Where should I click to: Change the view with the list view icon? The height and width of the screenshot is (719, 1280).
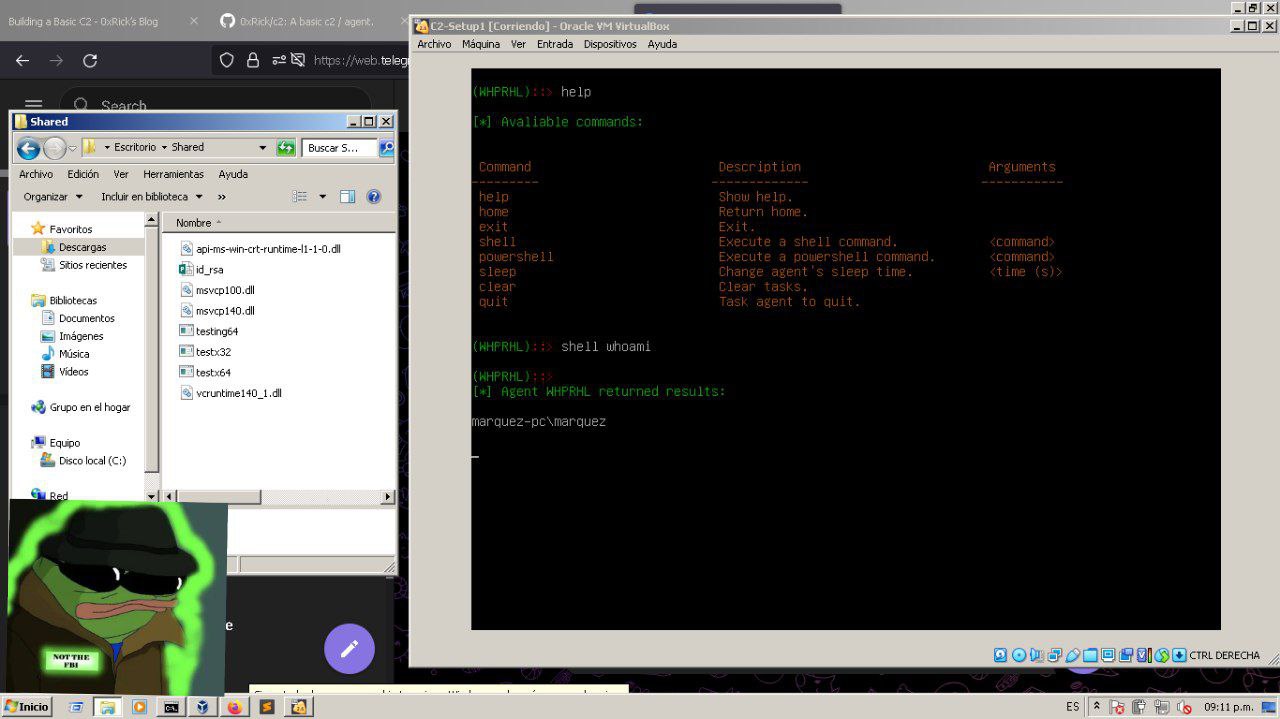click(x=300, y=197)
